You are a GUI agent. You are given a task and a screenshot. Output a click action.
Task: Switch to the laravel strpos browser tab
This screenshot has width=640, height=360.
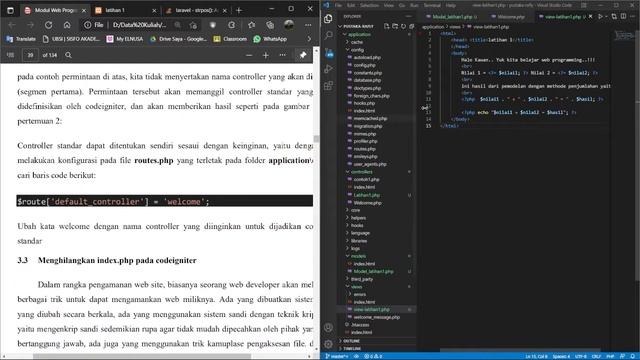click(x=197, y=10)
